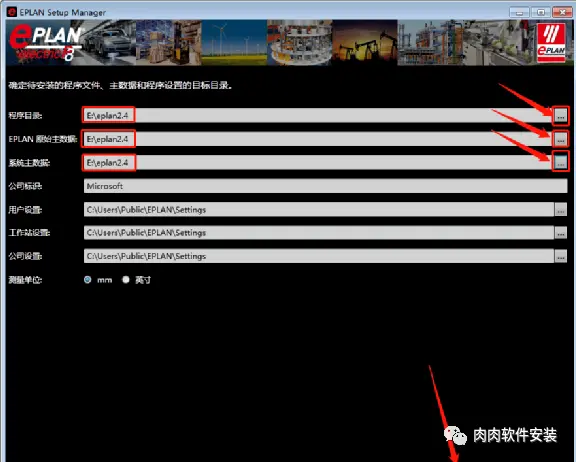The height and width of the screenshot is (462, 576).
Task: Minimize the EPLAN Setup Manager window
Action: (519, 12)
